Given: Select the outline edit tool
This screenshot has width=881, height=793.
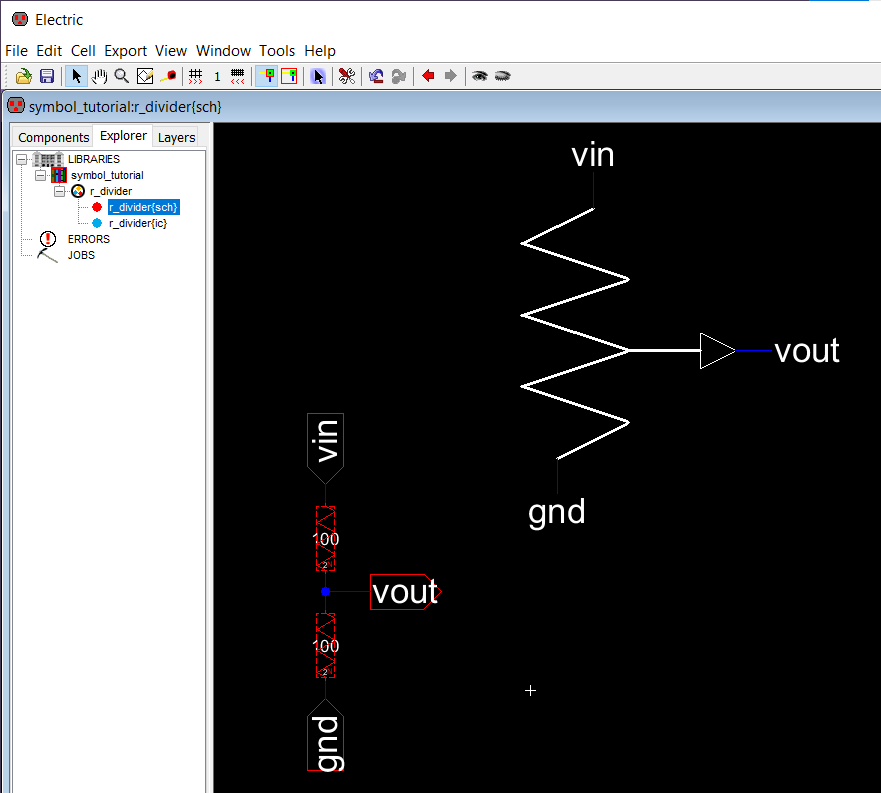Looking at the screenshot, I should click(145, 76).
